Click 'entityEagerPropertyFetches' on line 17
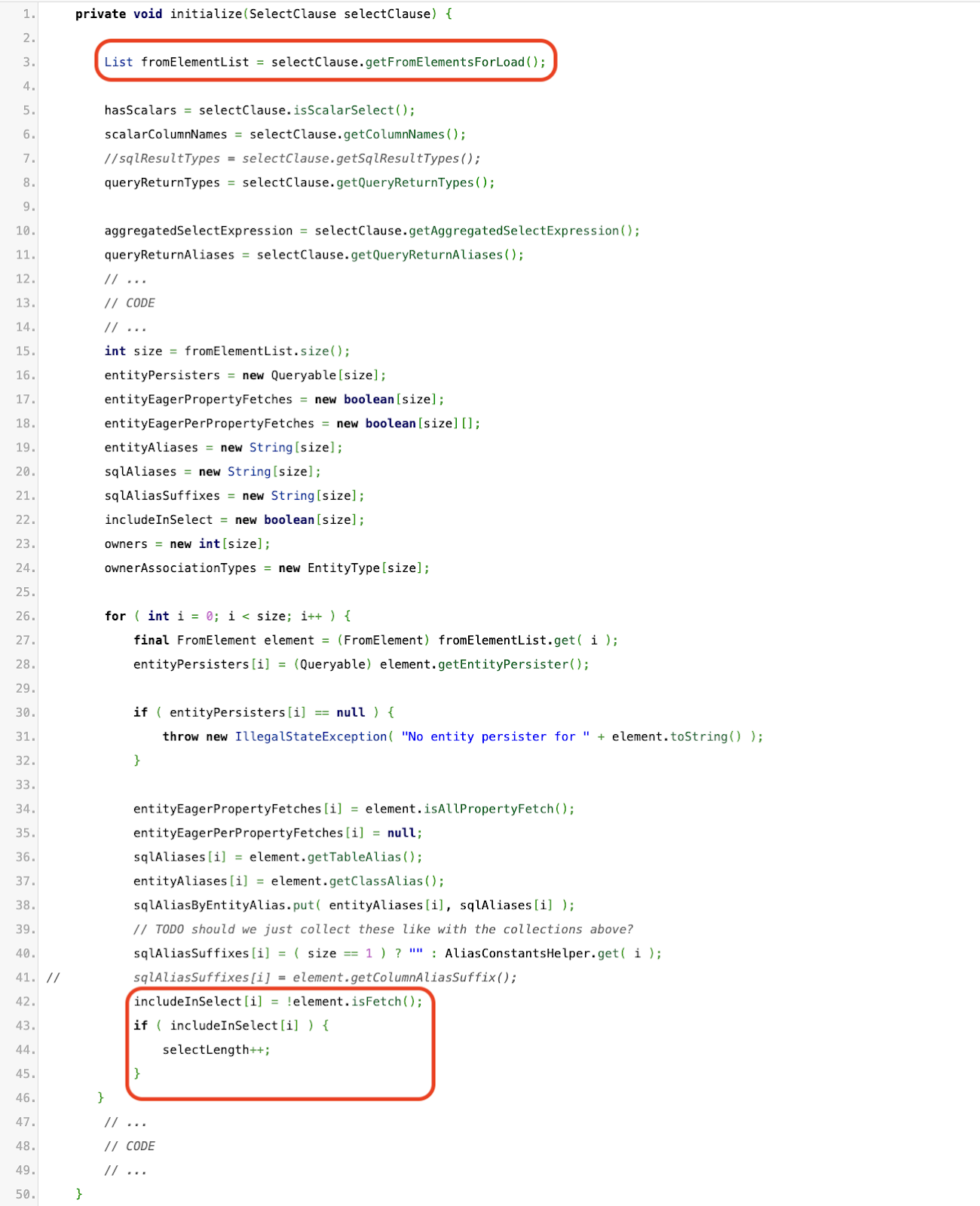 (198, 399)
